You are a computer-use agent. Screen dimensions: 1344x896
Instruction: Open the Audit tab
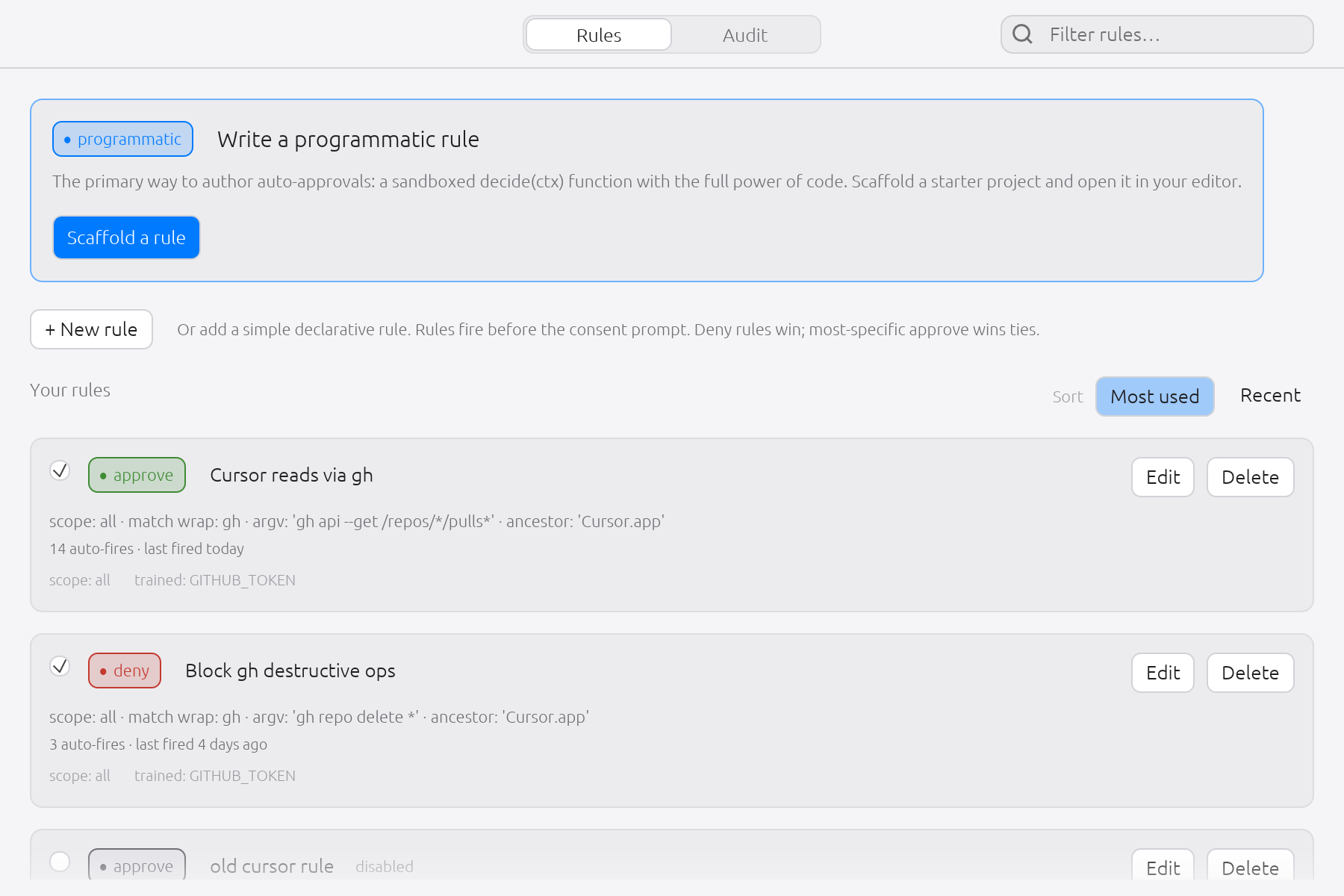tap(744, 35)
